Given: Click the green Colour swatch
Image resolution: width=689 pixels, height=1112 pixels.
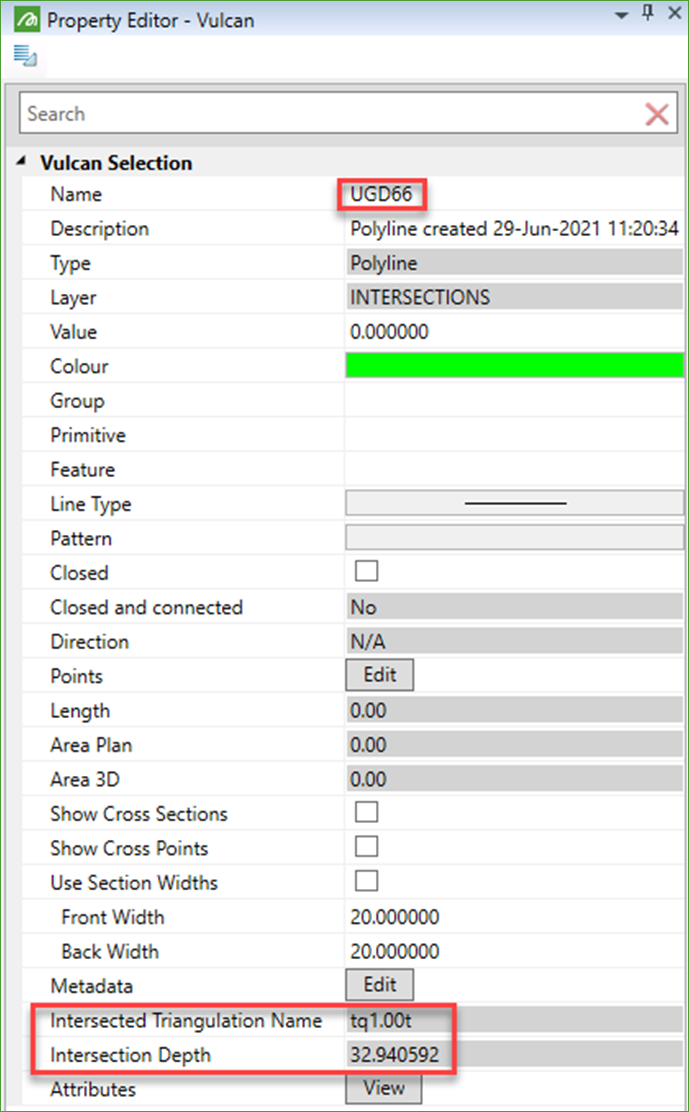Looking at the screenshot, I should click(x=514, y=366).
